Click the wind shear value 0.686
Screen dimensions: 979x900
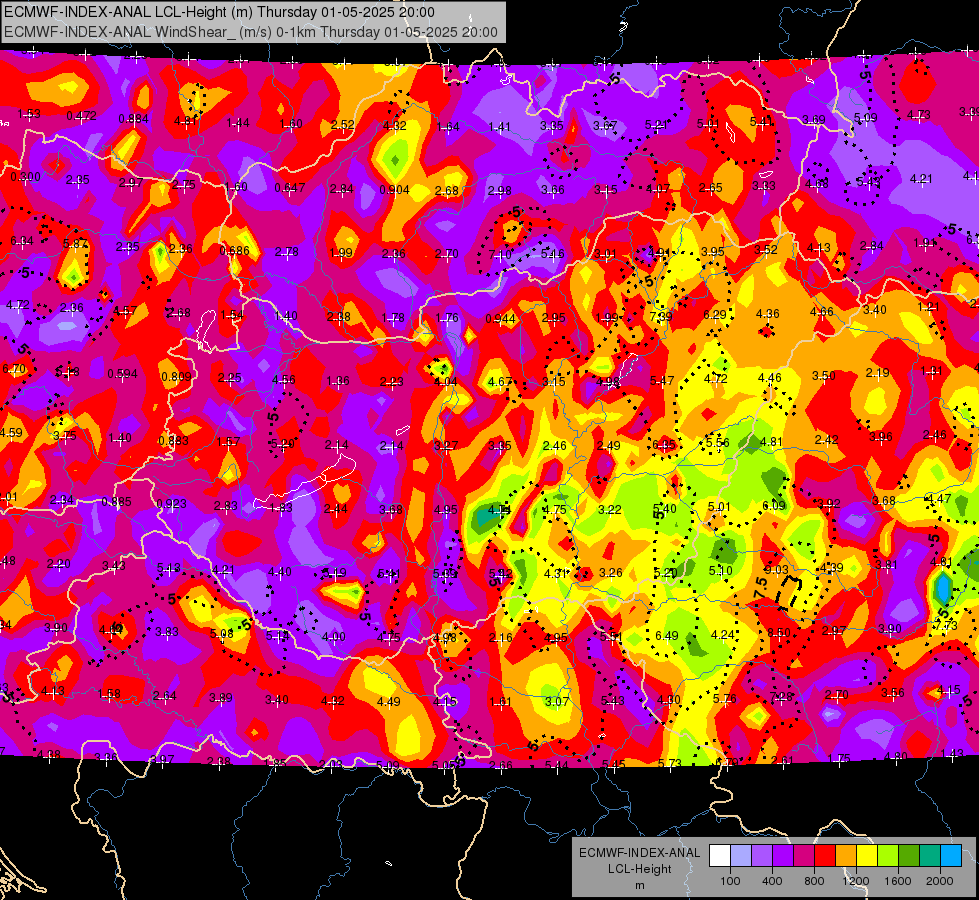[235, 251]
